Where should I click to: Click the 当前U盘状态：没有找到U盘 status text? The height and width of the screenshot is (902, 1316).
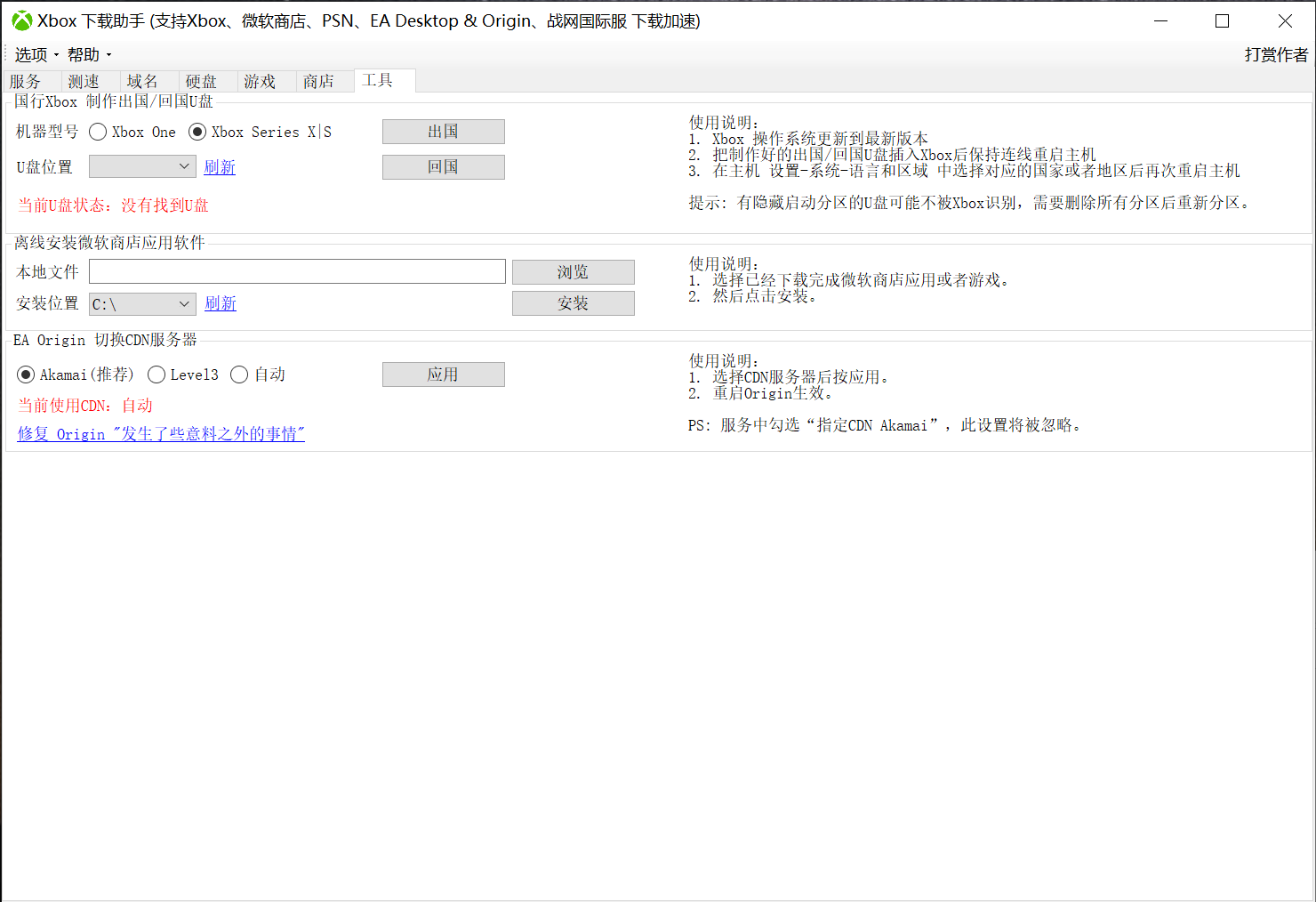113,205
